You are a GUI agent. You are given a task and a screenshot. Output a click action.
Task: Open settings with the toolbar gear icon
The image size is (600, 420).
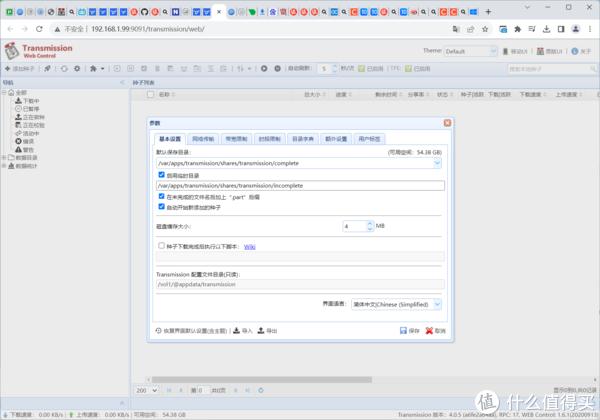point(77,68)
